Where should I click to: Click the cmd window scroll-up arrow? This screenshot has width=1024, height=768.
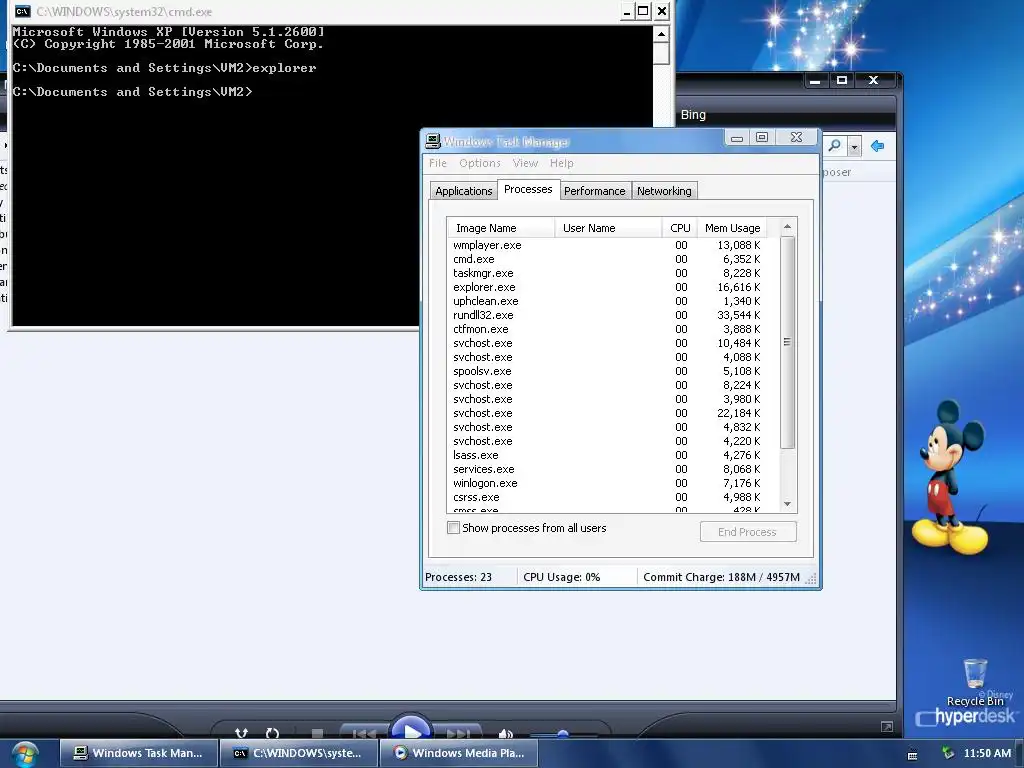pos(661,34)
